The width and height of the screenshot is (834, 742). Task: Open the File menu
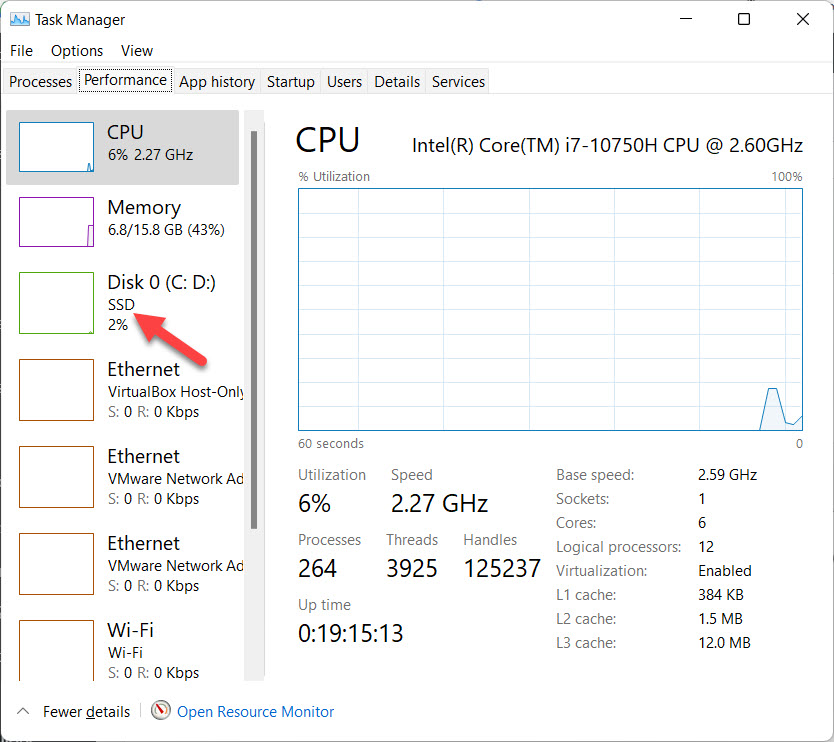[21, 50]
